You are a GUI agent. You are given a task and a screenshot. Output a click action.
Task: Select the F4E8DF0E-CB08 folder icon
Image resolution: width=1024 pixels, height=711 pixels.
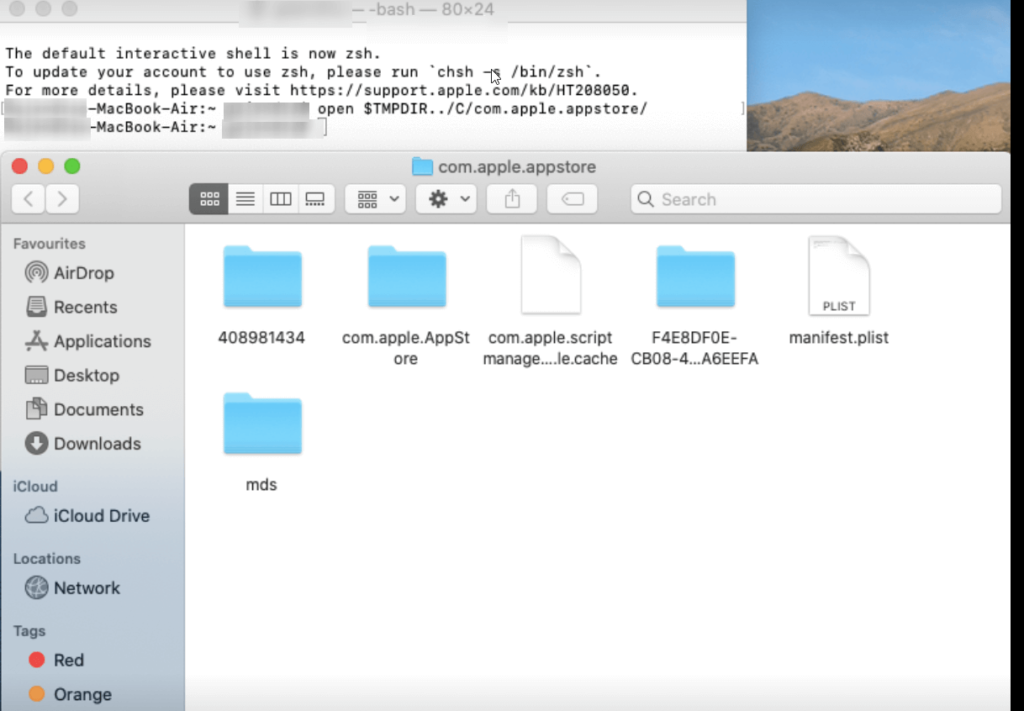[695, 277]
